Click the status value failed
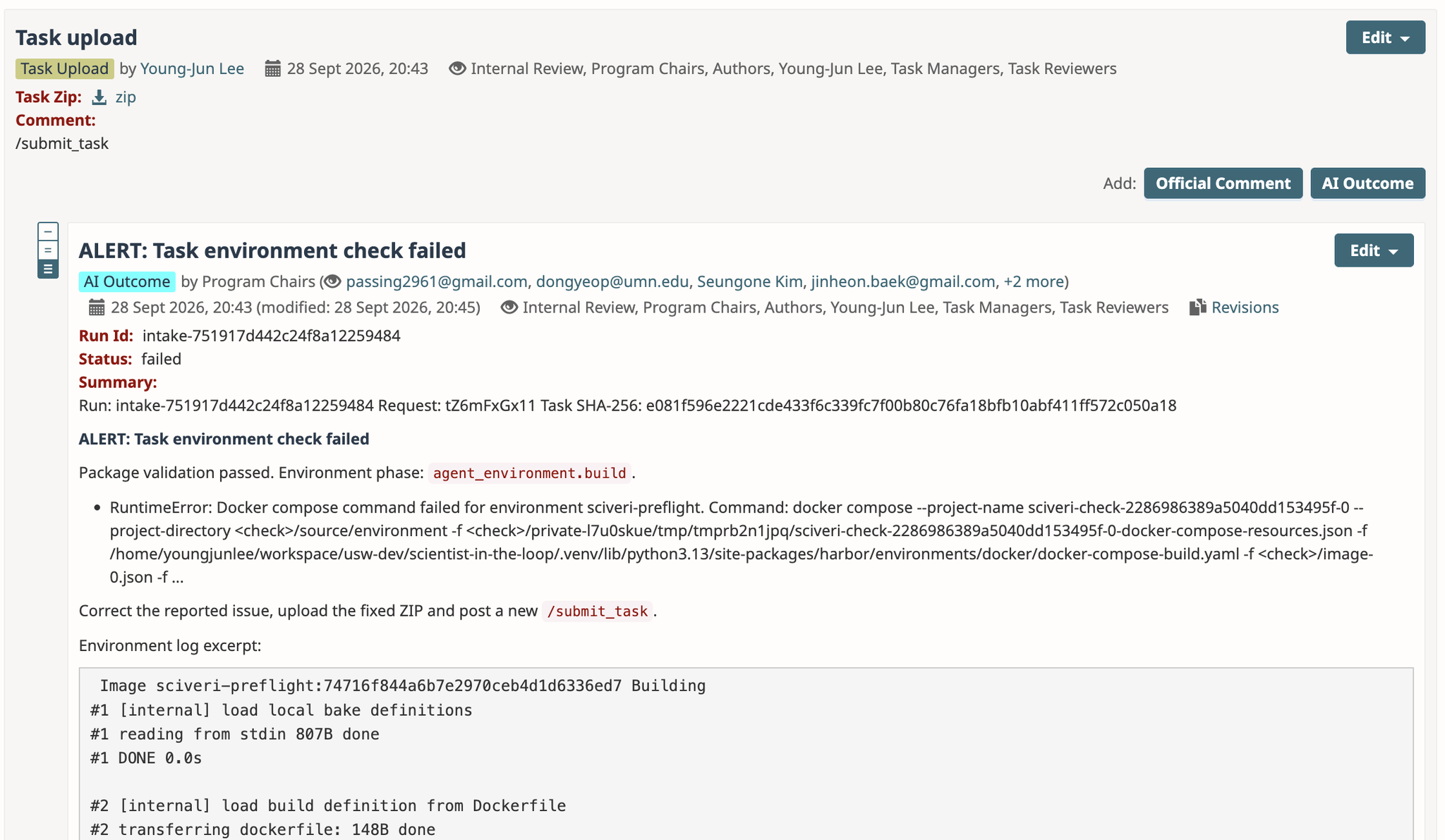Screen dimensions: 1445x840 [x=162, y=359]
